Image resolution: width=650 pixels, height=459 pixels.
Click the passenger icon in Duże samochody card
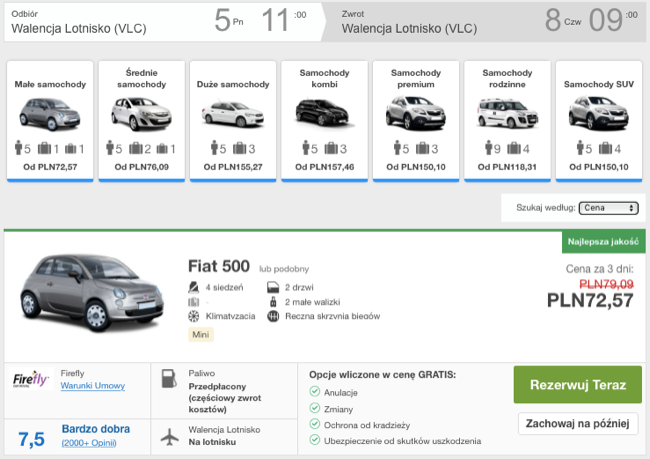click(214, 147)
